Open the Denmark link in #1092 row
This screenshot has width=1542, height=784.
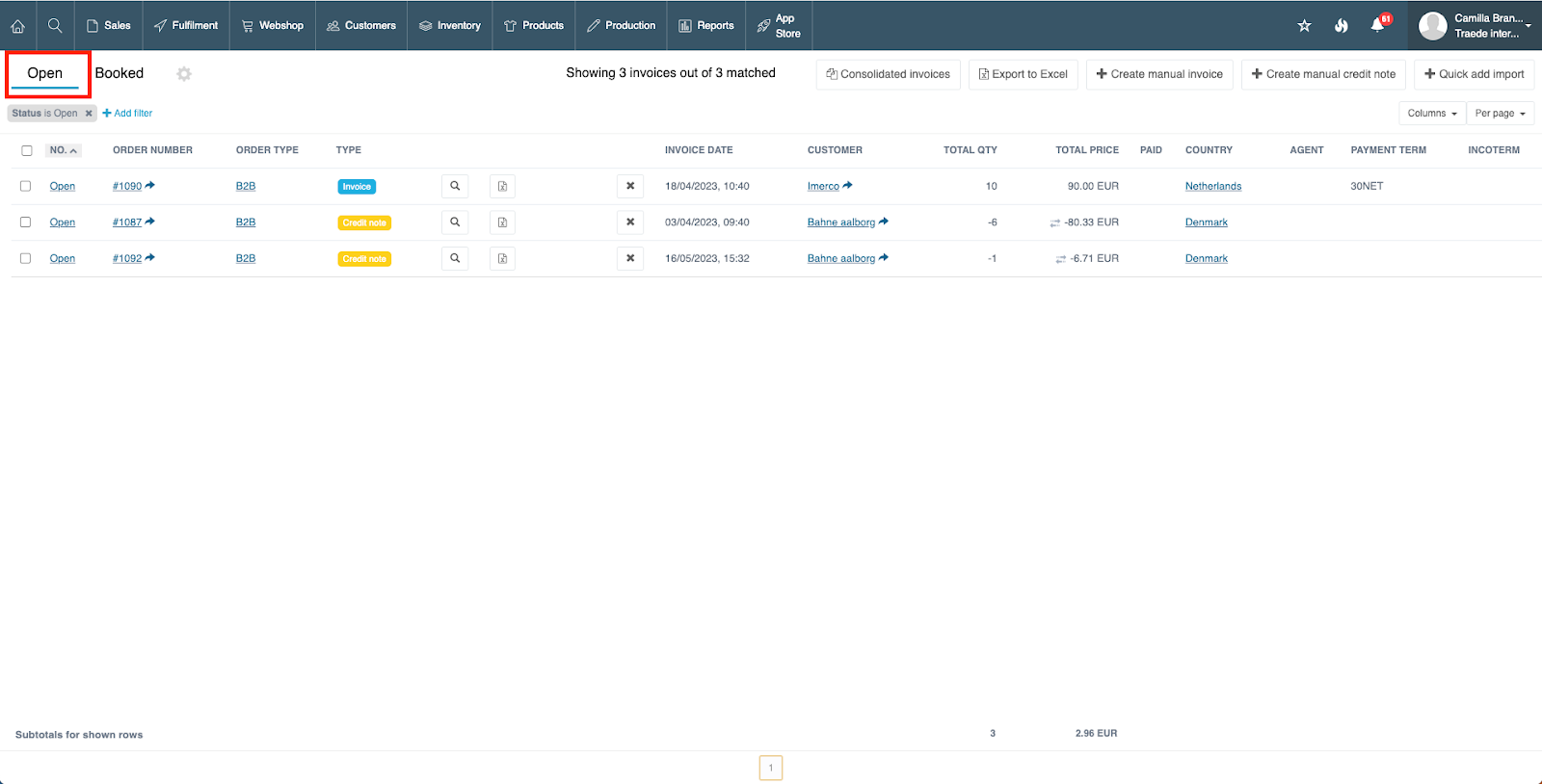[1207, 259]
